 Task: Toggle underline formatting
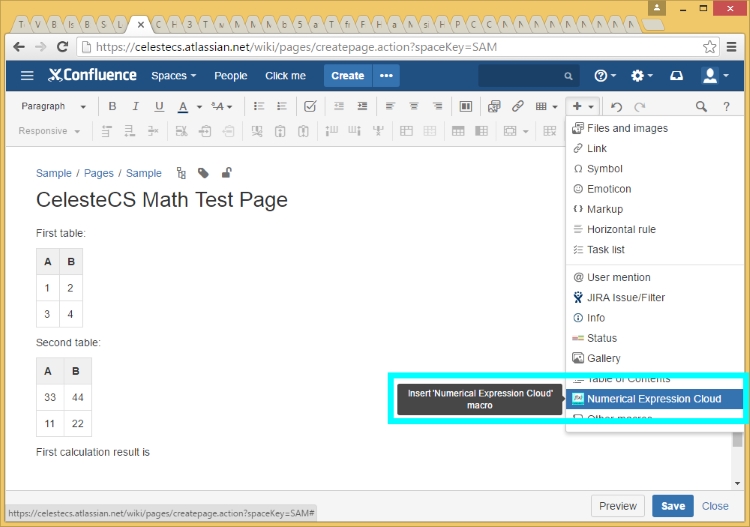coord(159,106)
